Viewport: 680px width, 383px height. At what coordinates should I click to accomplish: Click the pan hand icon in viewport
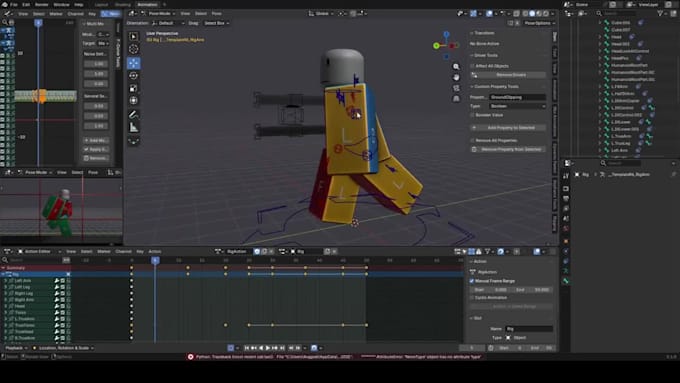tap(456, 77)
